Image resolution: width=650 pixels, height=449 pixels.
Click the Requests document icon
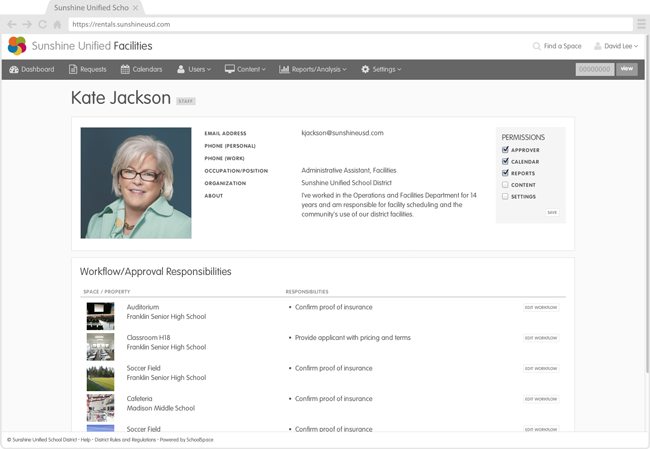(x=73, y=69)
